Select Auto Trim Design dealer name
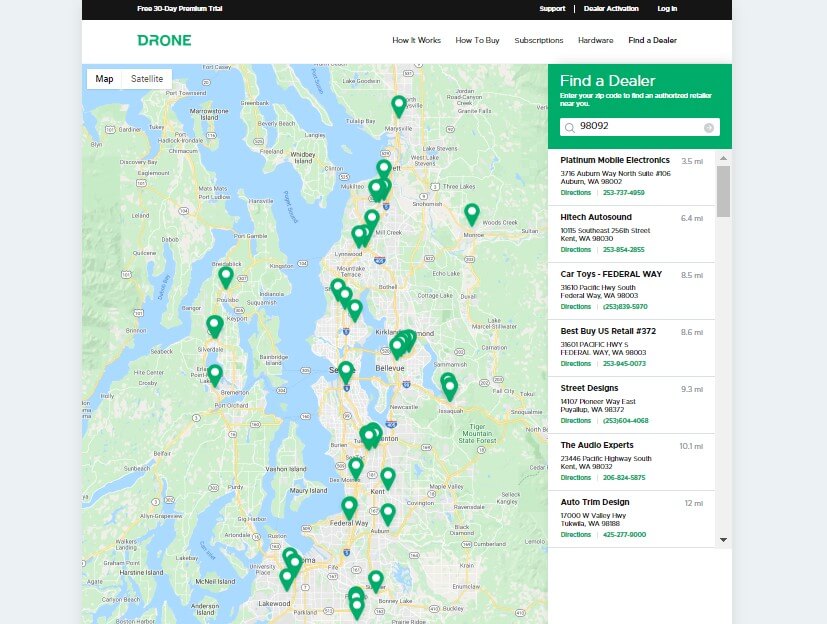This screenshot has width=827, height=624. coord(595,502)
